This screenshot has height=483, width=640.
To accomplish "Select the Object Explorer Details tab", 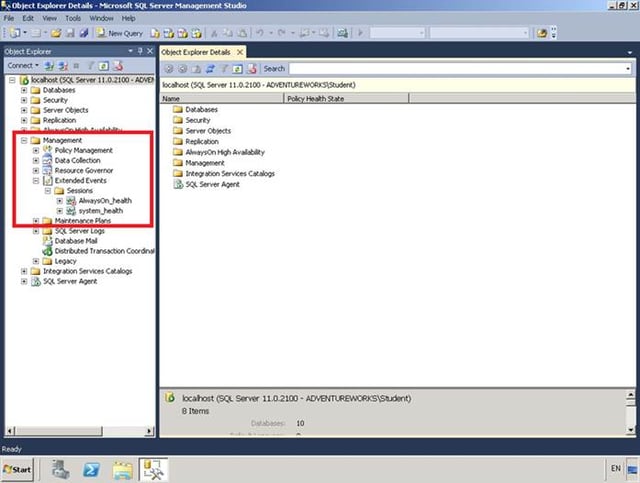I will tap(196, 52).
